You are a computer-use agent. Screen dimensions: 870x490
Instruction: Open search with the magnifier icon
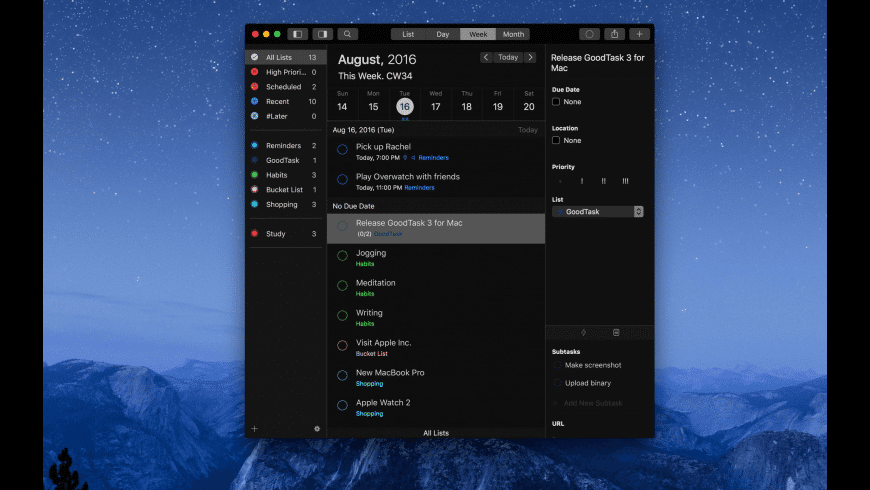347,34
